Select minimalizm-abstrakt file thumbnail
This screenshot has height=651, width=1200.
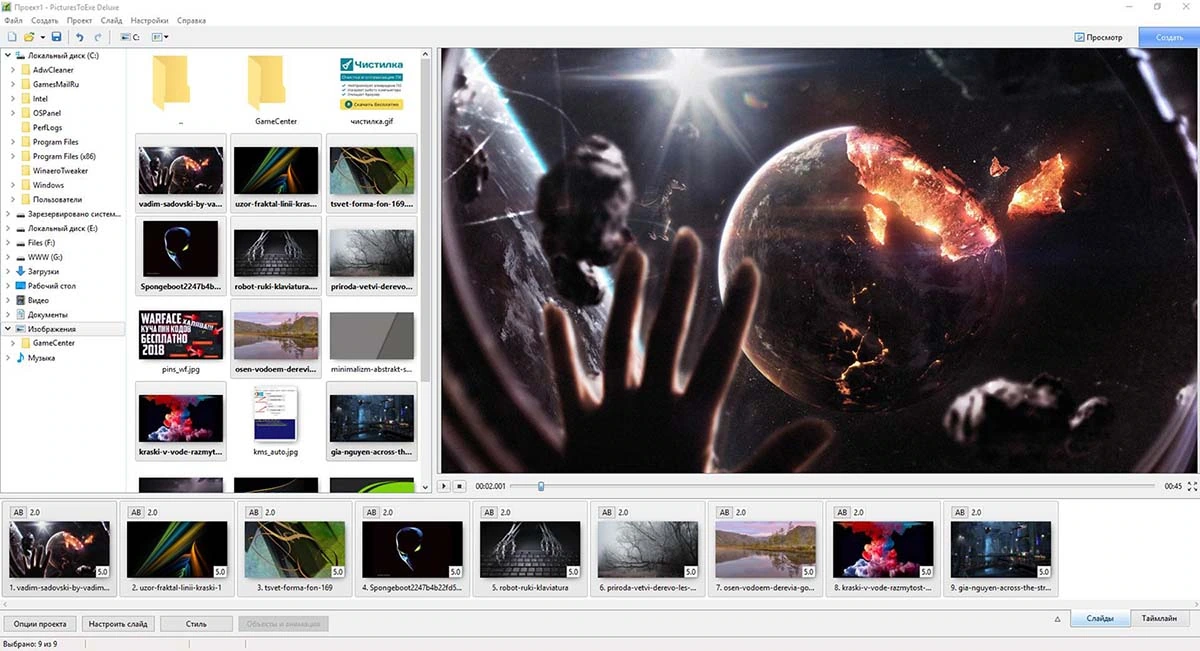[x=372, y=335]
